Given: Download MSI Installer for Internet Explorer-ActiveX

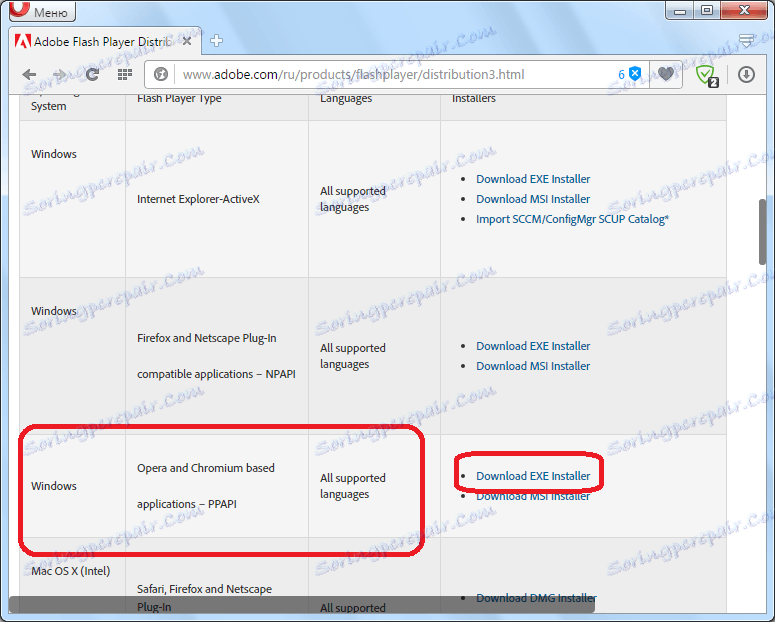Looking at the screenshot, I should [533, 199].
